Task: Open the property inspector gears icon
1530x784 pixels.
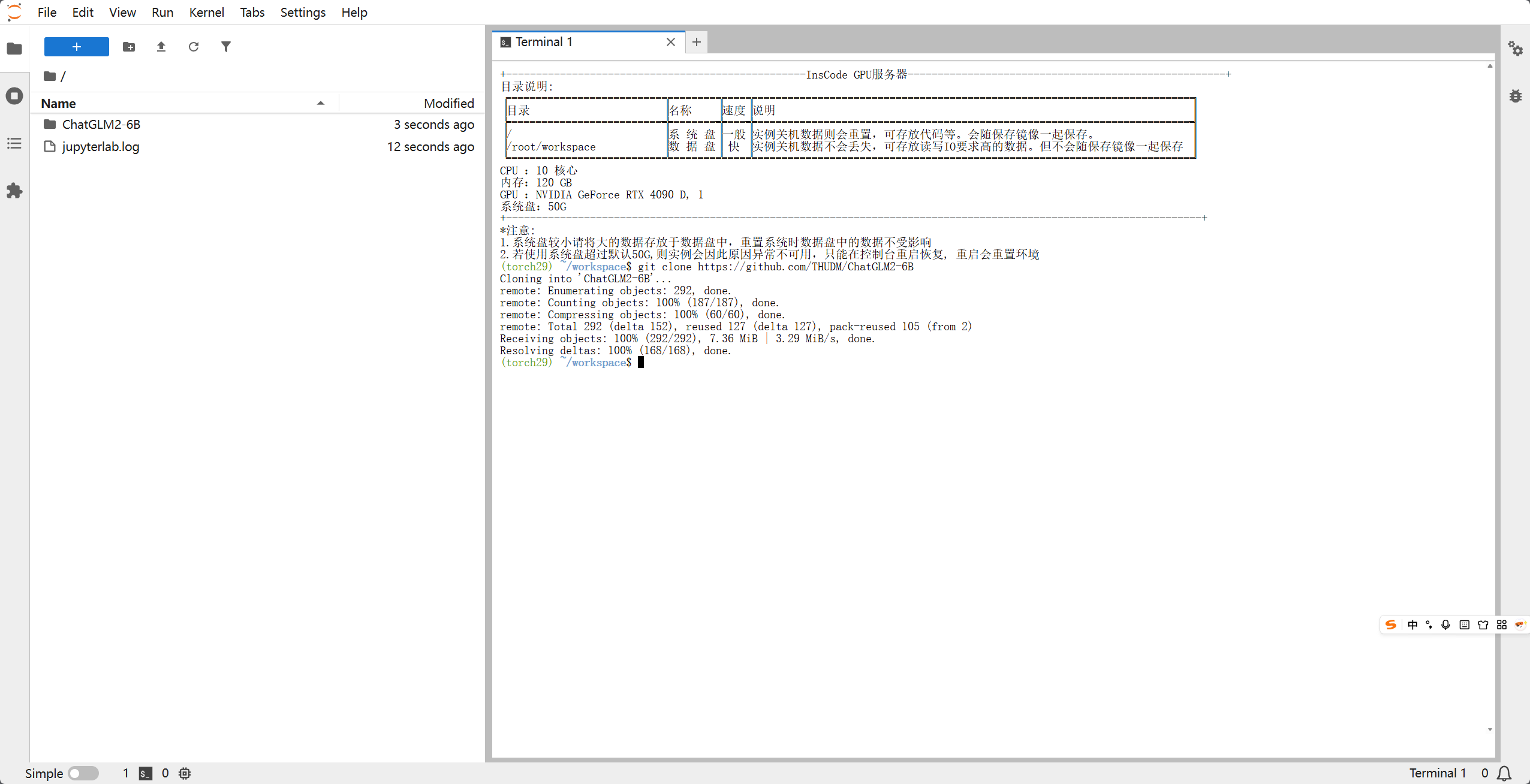Action: [x=1516, y=49]
